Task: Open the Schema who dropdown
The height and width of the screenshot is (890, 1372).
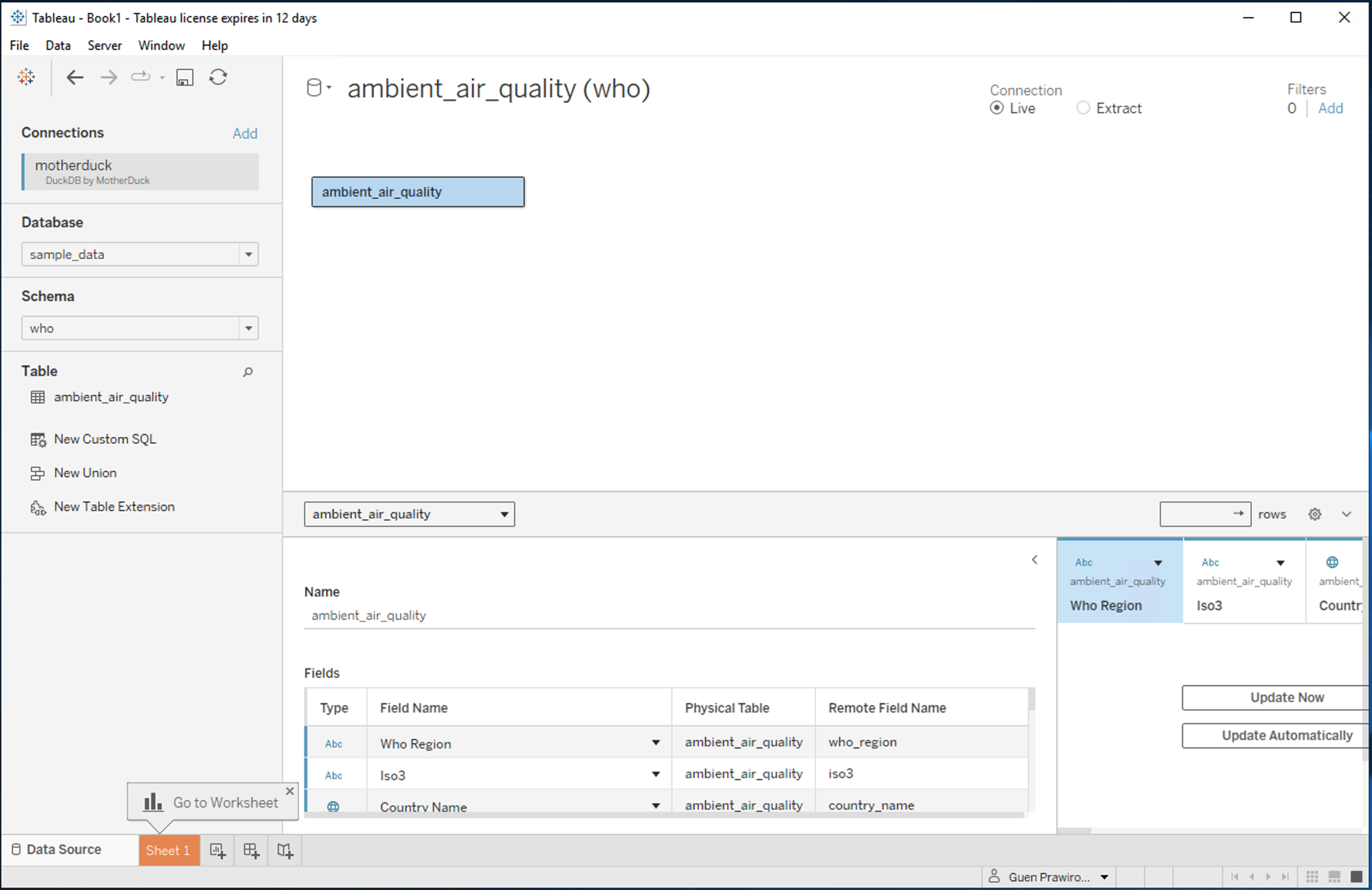Action: pos(248,329)
